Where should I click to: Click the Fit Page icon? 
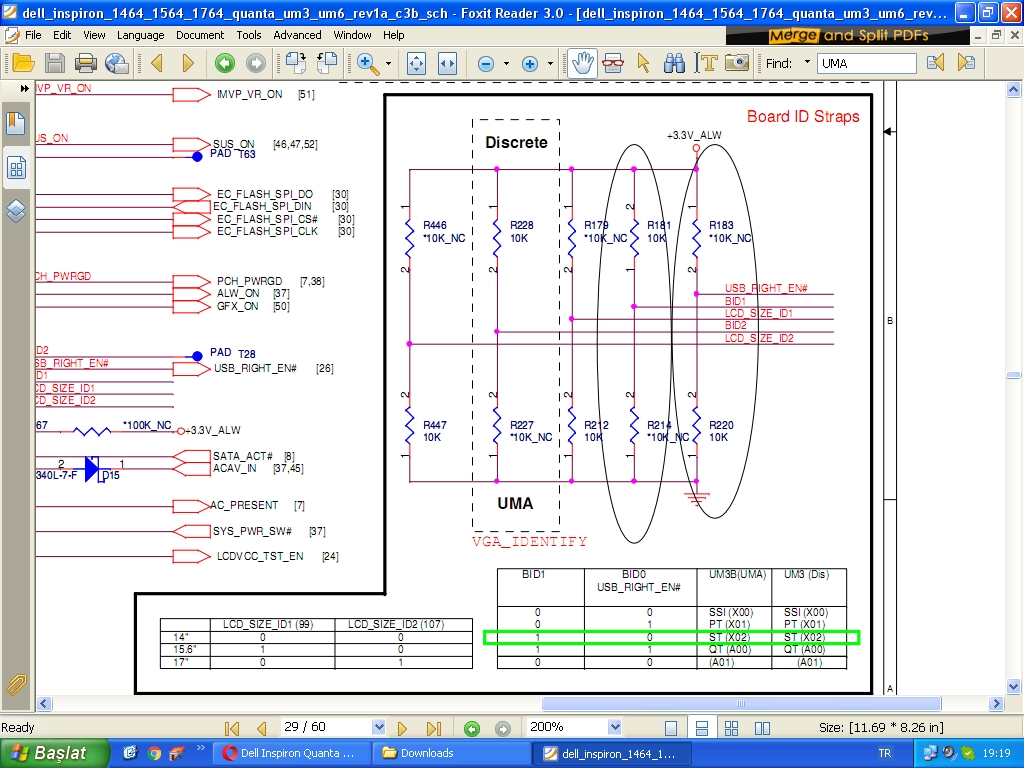click(x=416, y=63)
